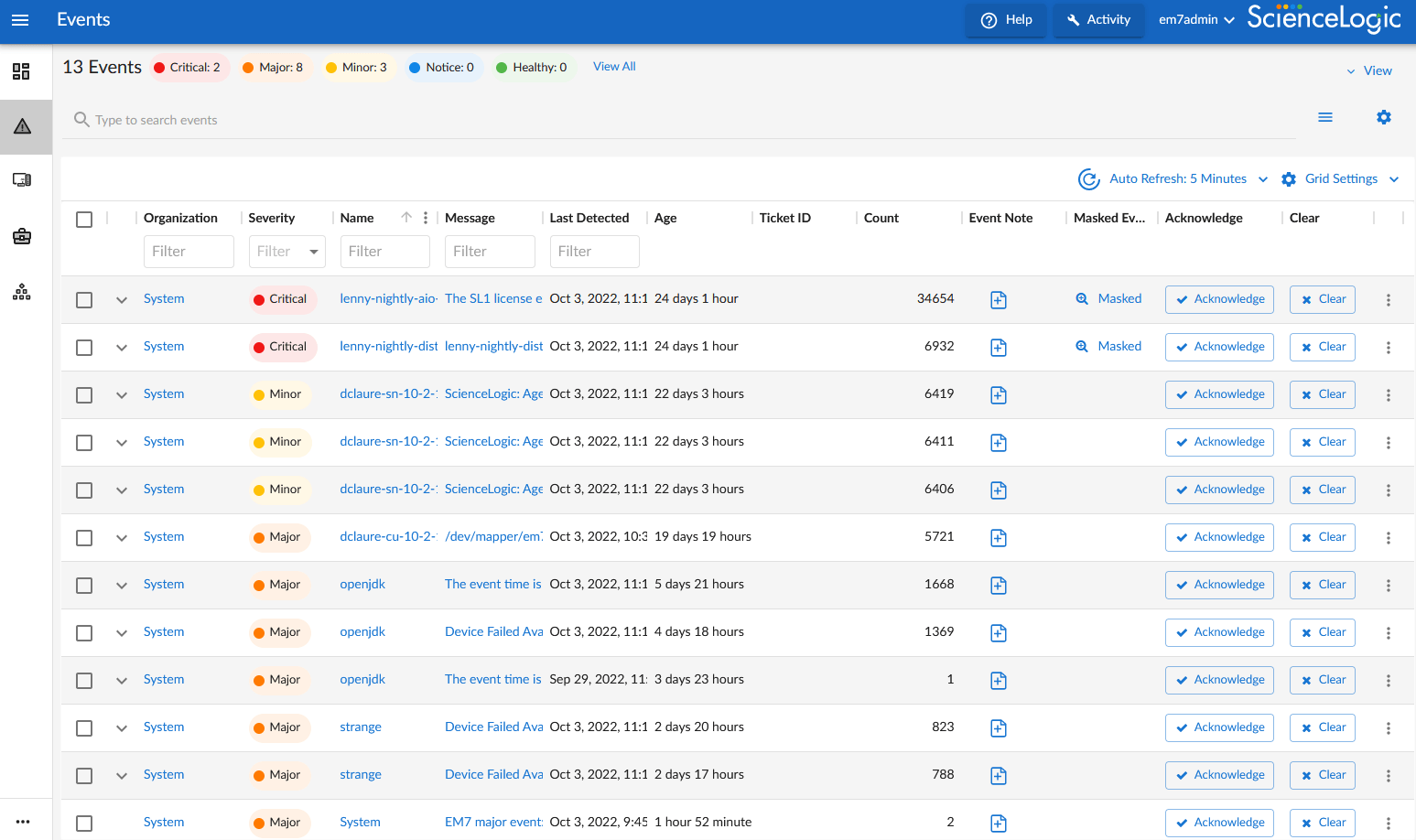
Task: Open the hierarchy sidebar icon
Action: coord(22,292)
